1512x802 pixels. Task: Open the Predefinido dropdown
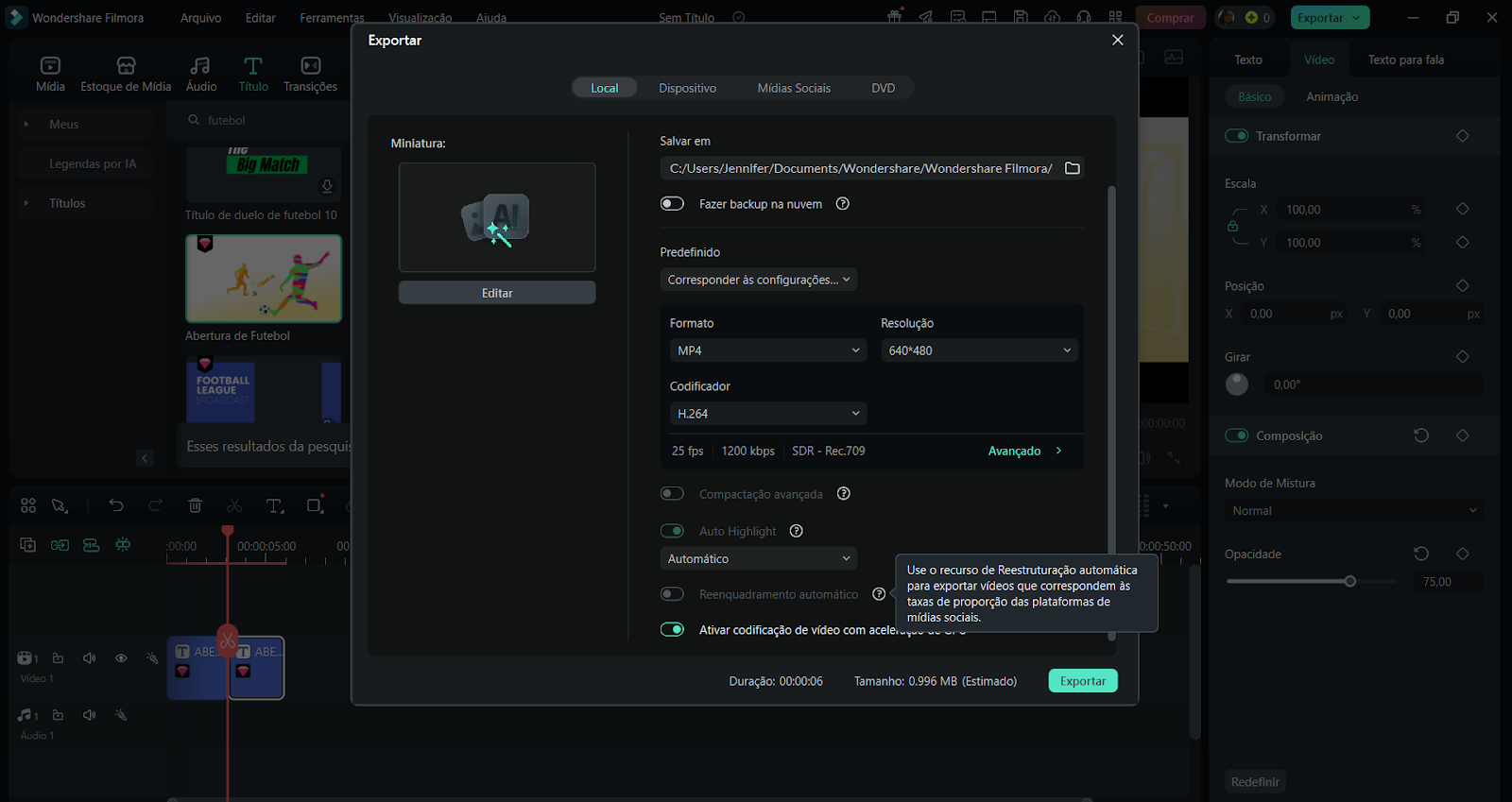[x=759, y=280]
